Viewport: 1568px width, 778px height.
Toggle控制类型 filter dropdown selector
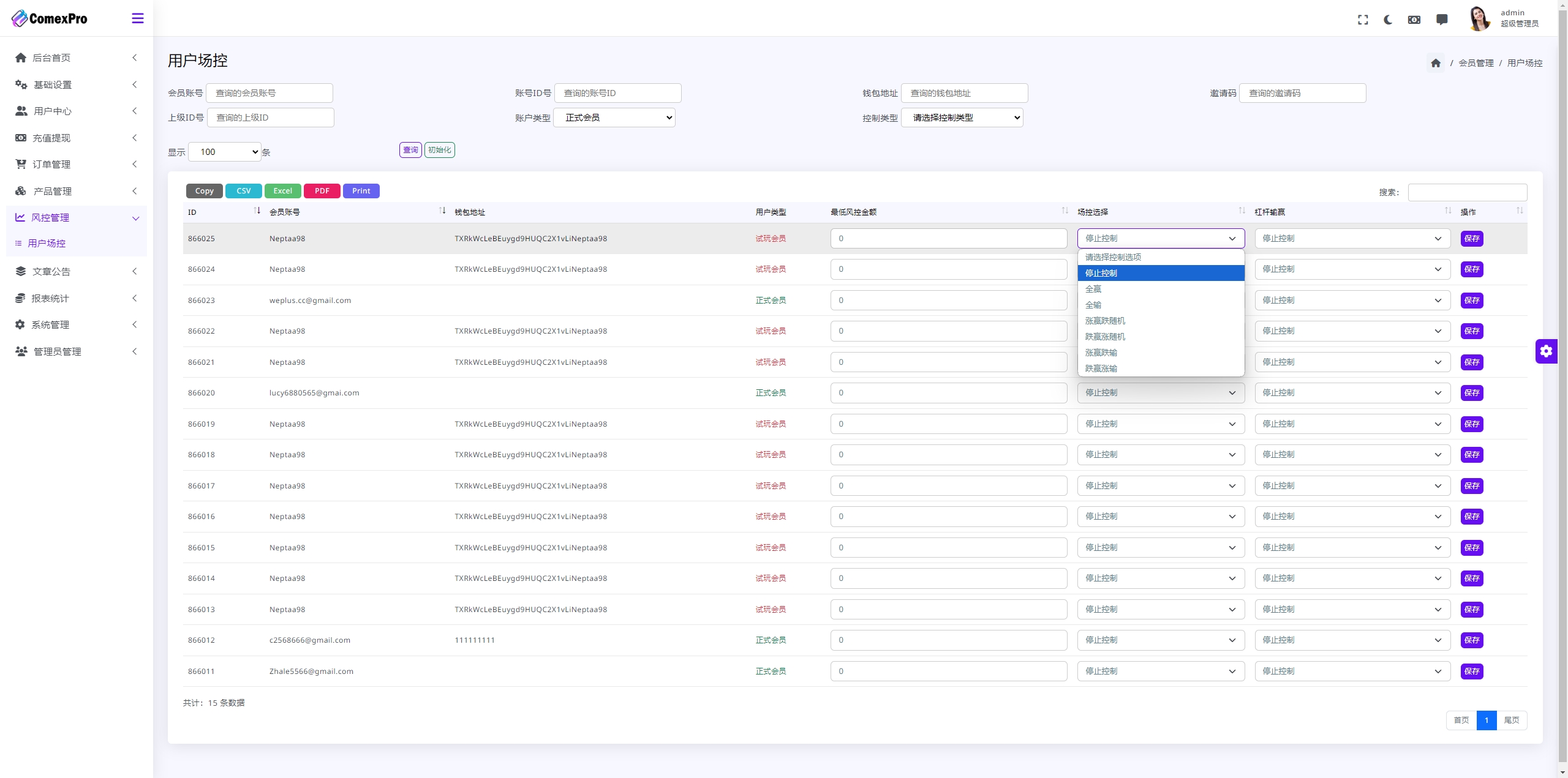tap(960, 117)
